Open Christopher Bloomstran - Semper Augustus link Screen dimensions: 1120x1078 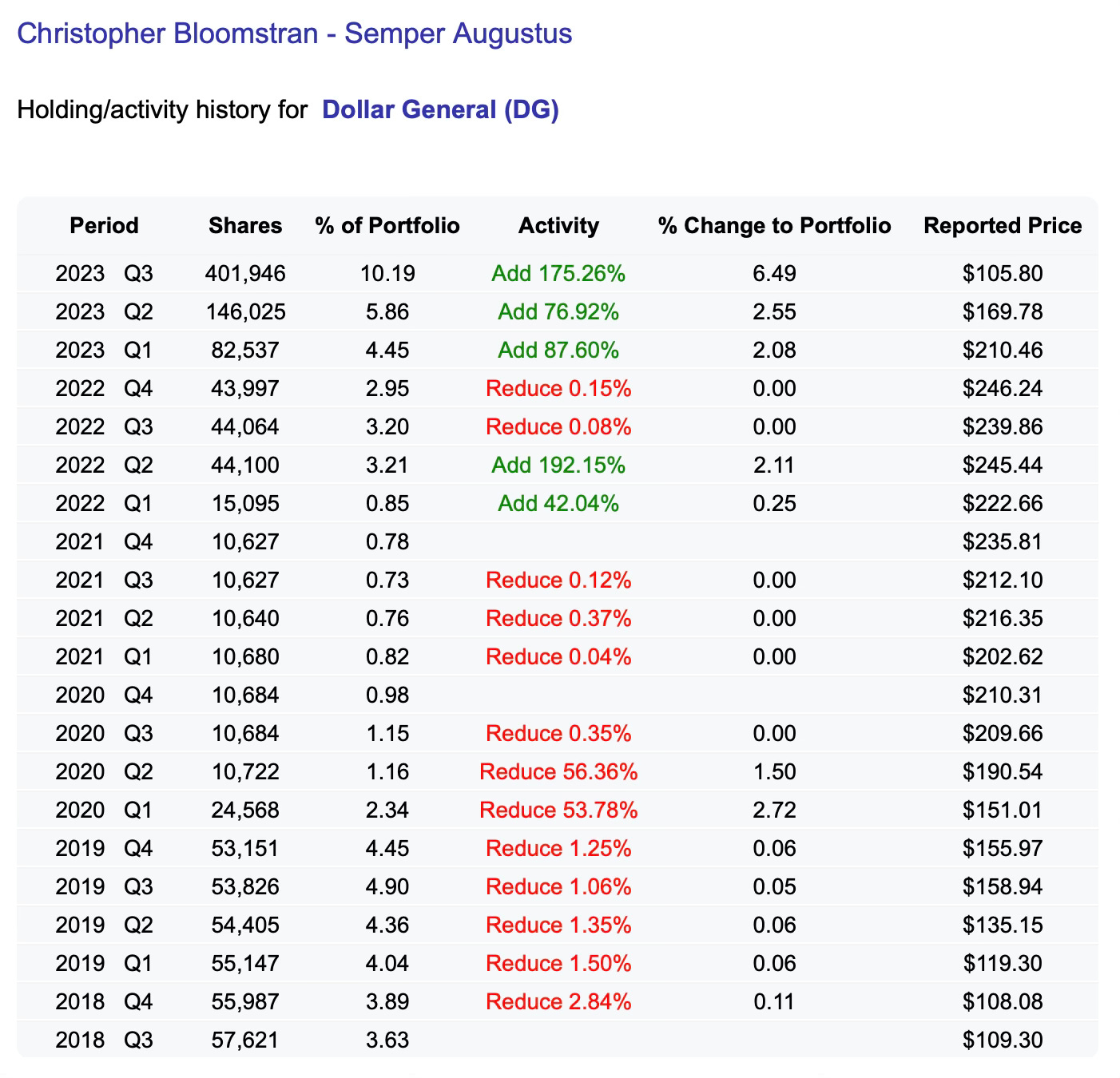click(x=295, y=34)
